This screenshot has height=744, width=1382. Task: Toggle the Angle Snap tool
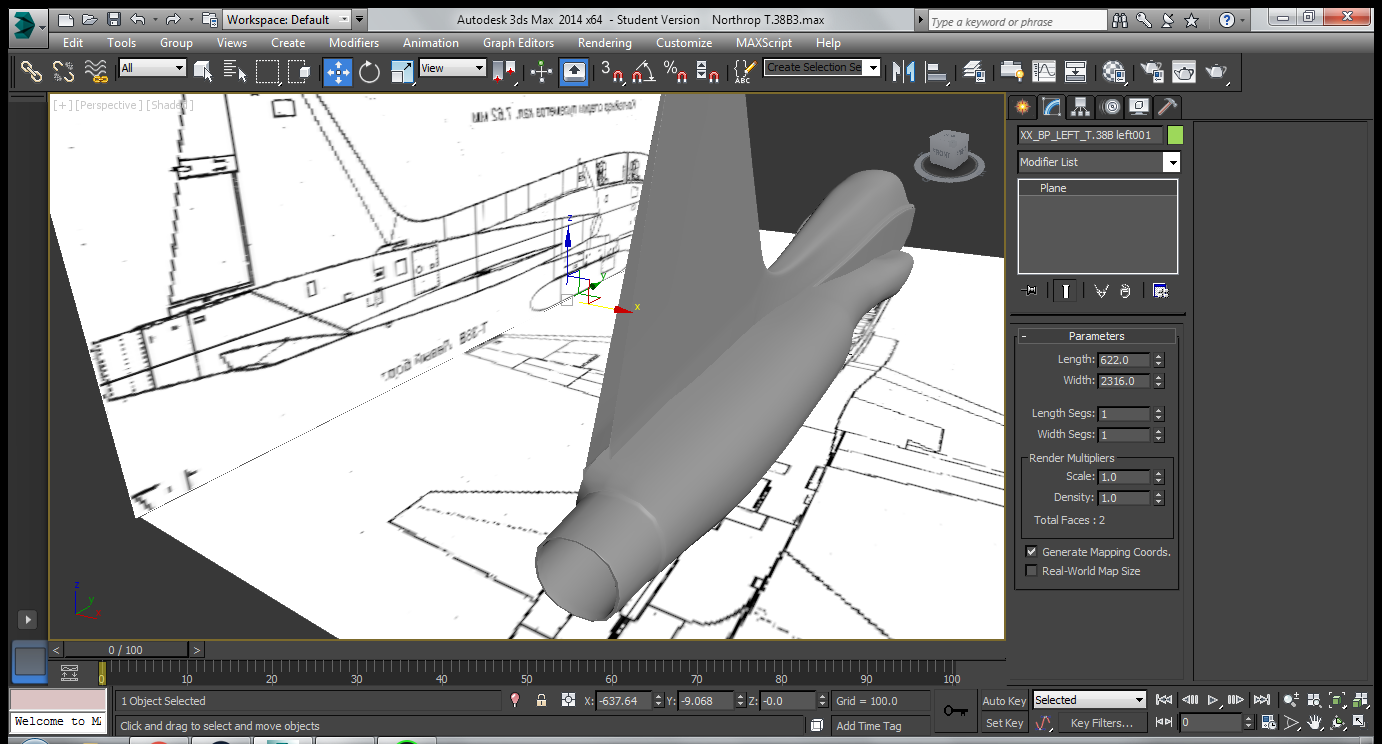[x=644, y=72]
